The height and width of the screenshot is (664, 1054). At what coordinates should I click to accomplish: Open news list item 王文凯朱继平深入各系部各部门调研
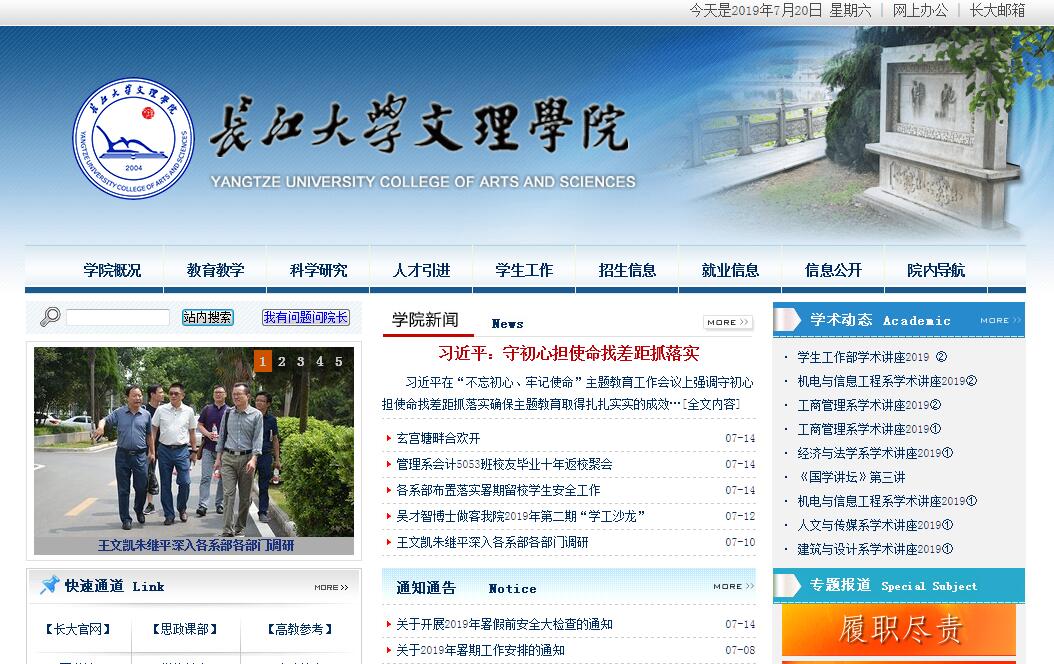click(492, 542)
